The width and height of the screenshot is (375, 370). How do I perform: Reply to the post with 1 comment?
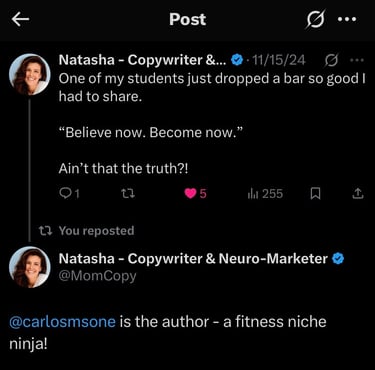[69, 193]
